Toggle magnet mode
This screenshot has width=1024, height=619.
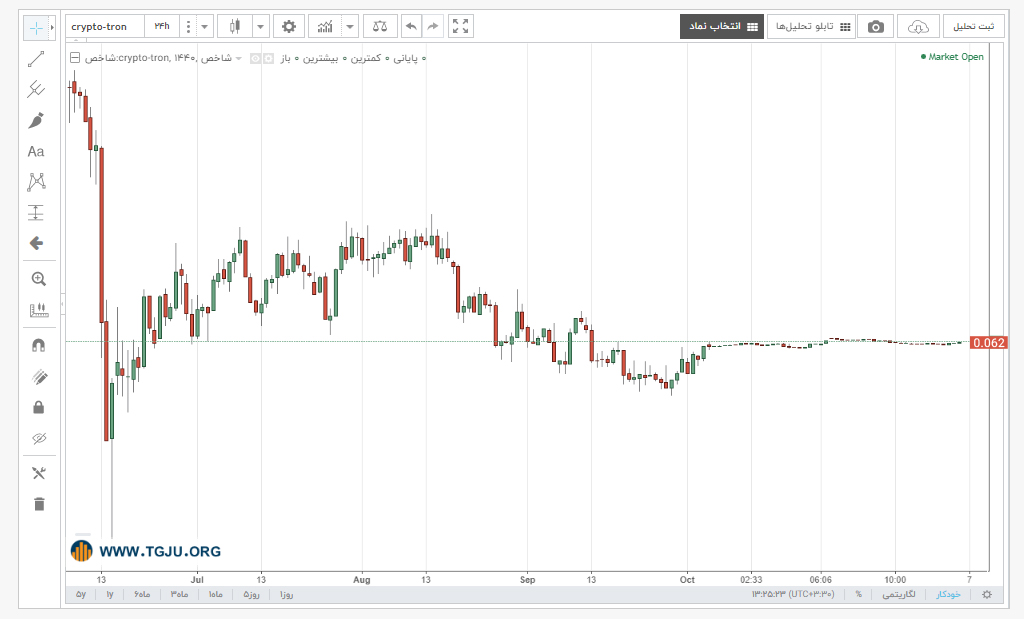point(39,345)
